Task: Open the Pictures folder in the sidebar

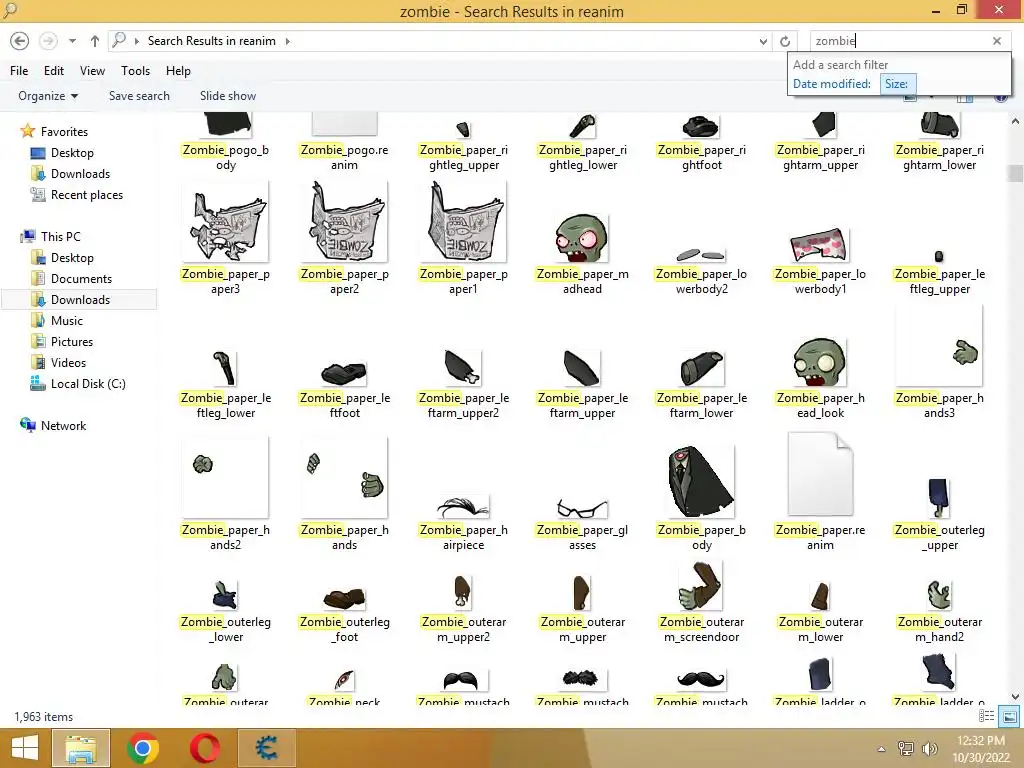Action: coord(72,342)
